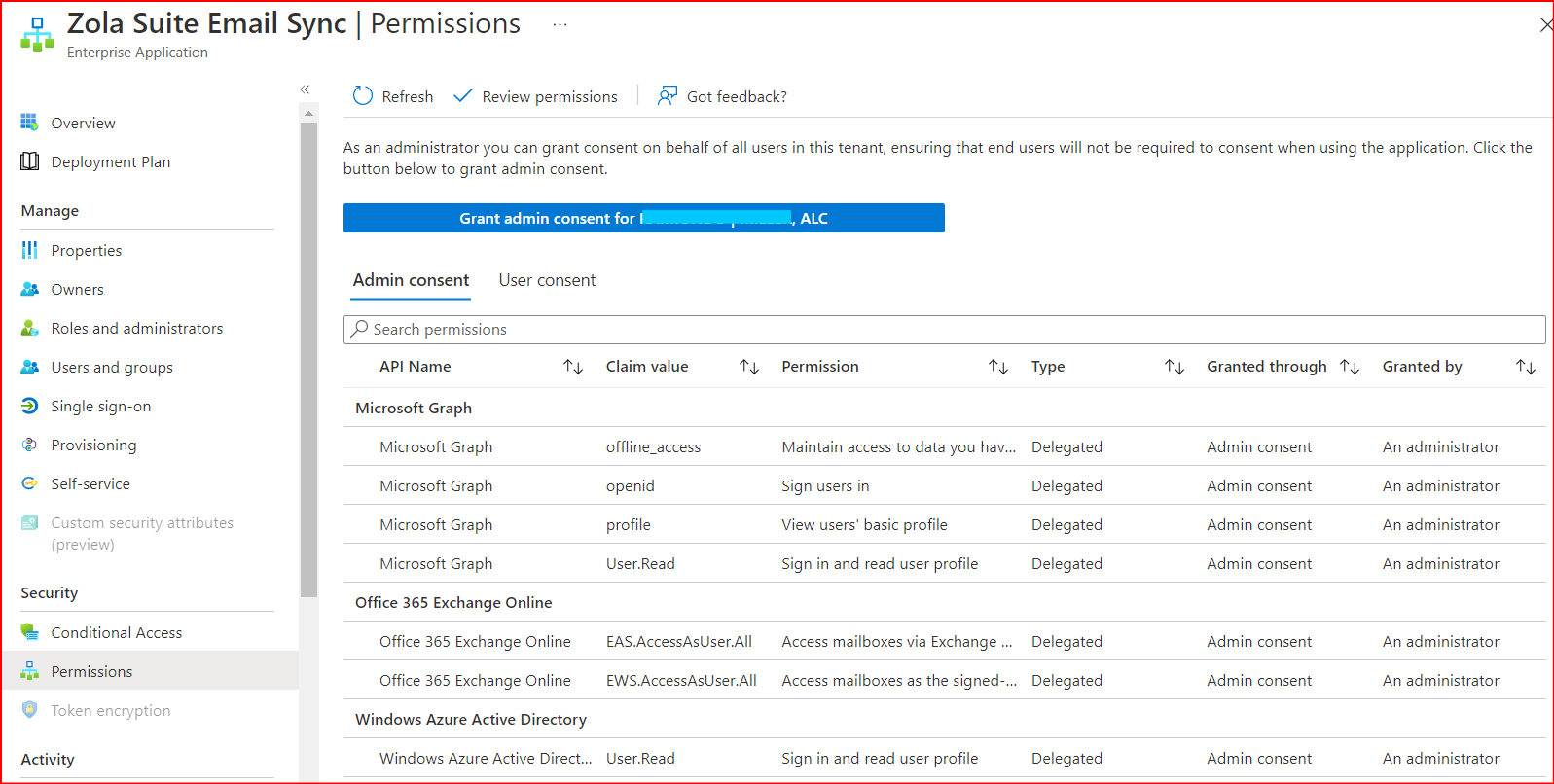Open Deployment Plan in the sidebar
Viewport: 1554px width, 784px height.
click(x=111, y=161)
